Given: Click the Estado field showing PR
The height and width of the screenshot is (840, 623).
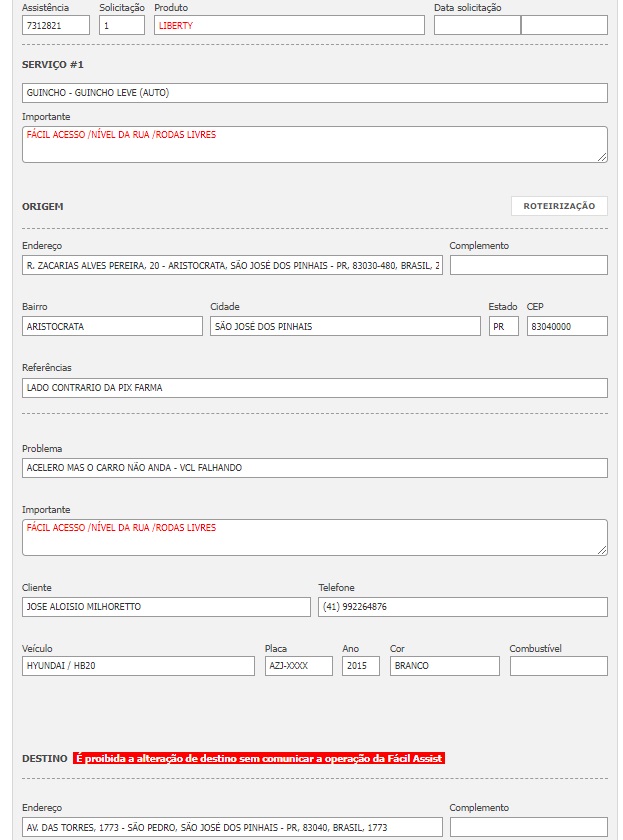Looking at the screenshot, I should click(503, 326).
